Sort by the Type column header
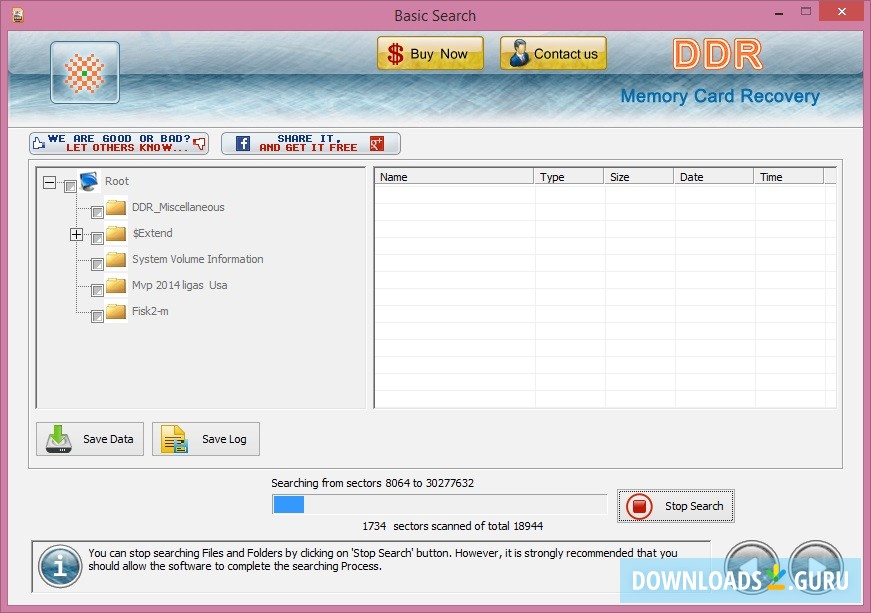 pos(568,177)
